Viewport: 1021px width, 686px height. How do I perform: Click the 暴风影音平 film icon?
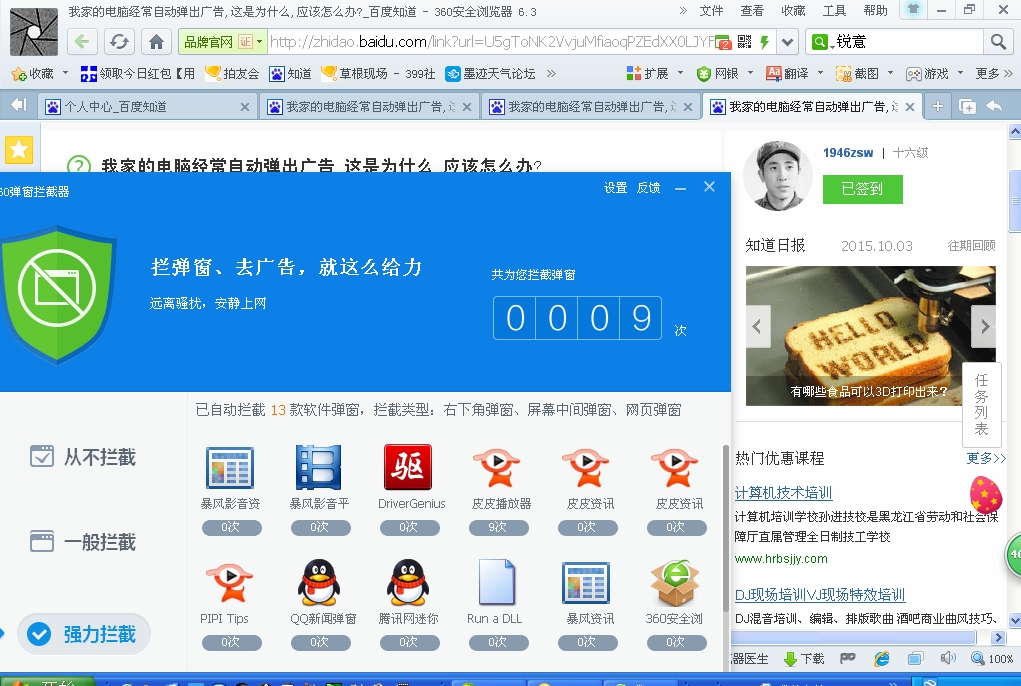(x=319, y=467)
